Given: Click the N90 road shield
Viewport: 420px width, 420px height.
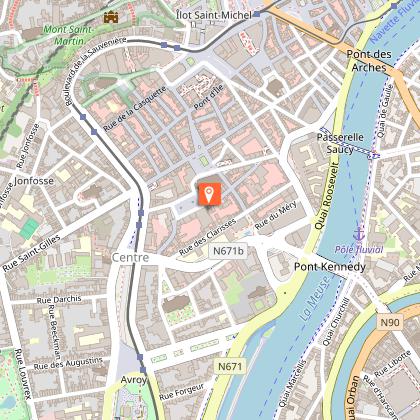Looking at the screenshot, I should [x=390, y=322].
